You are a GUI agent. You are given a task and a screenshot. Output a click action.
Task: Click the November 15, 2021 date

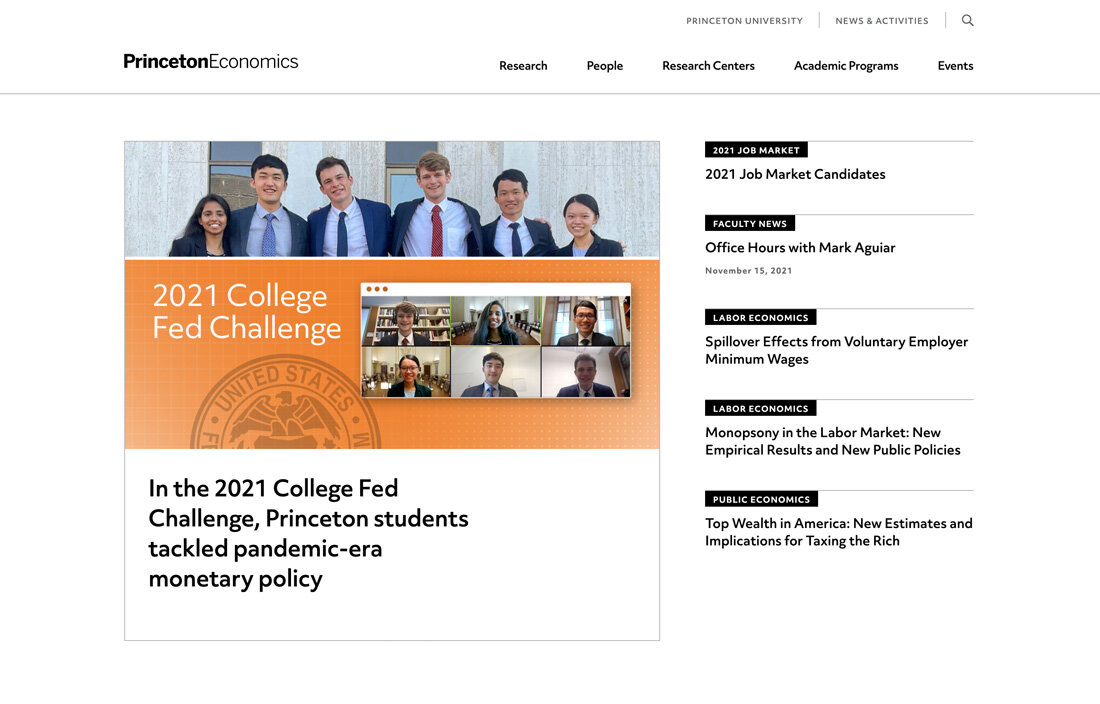pos(749,271)
